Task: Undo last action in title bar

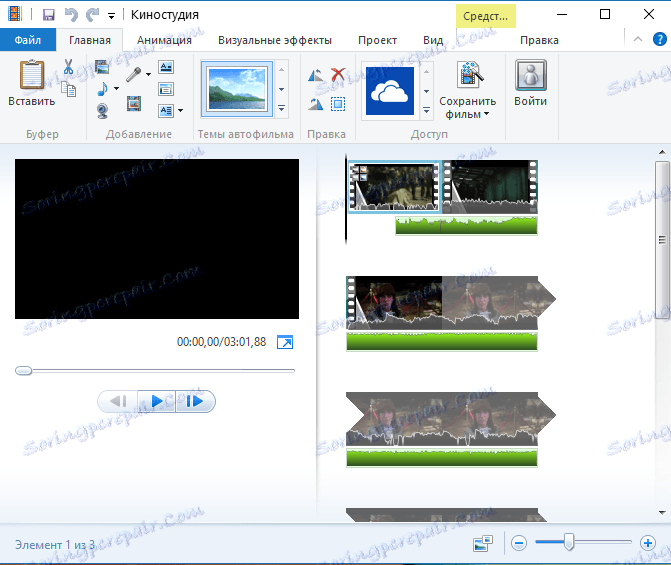Action: point(71,15)
